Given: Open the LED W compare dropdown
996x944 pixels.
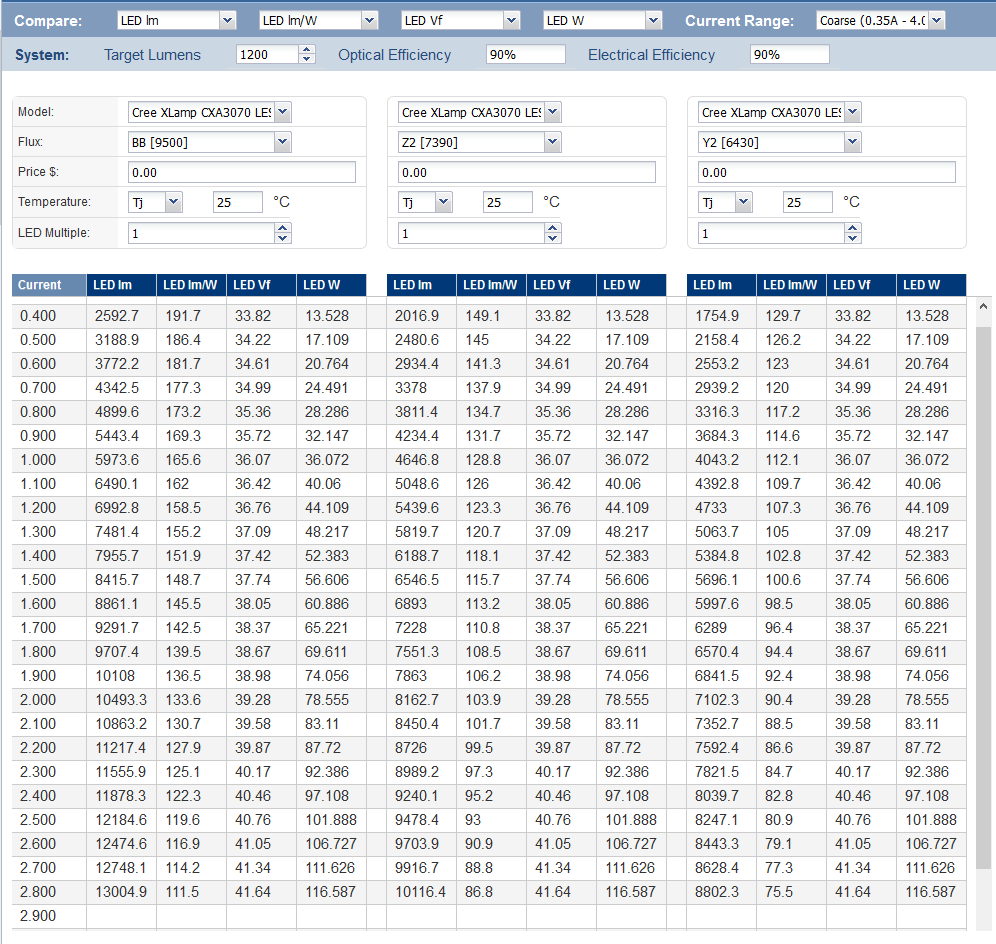Looking at the screenshot, I should tap(654, 21).
